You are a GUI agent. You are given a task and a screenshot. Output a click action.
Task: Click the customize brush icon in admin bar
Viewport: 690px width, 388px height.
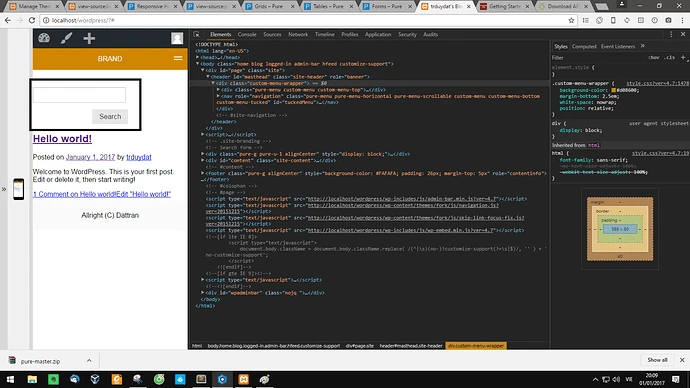click(66, 38)
